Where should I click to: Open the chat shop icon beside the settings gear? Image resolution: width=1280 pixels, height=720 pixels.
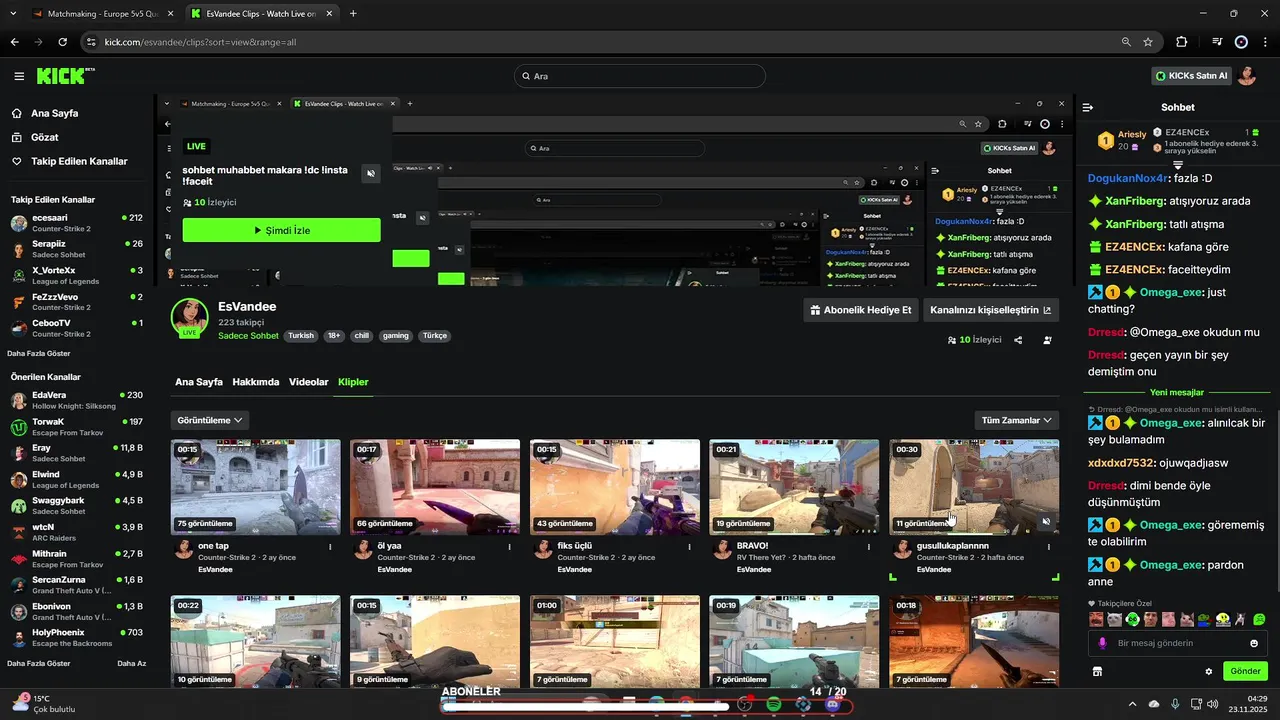tap(1097, 671)
